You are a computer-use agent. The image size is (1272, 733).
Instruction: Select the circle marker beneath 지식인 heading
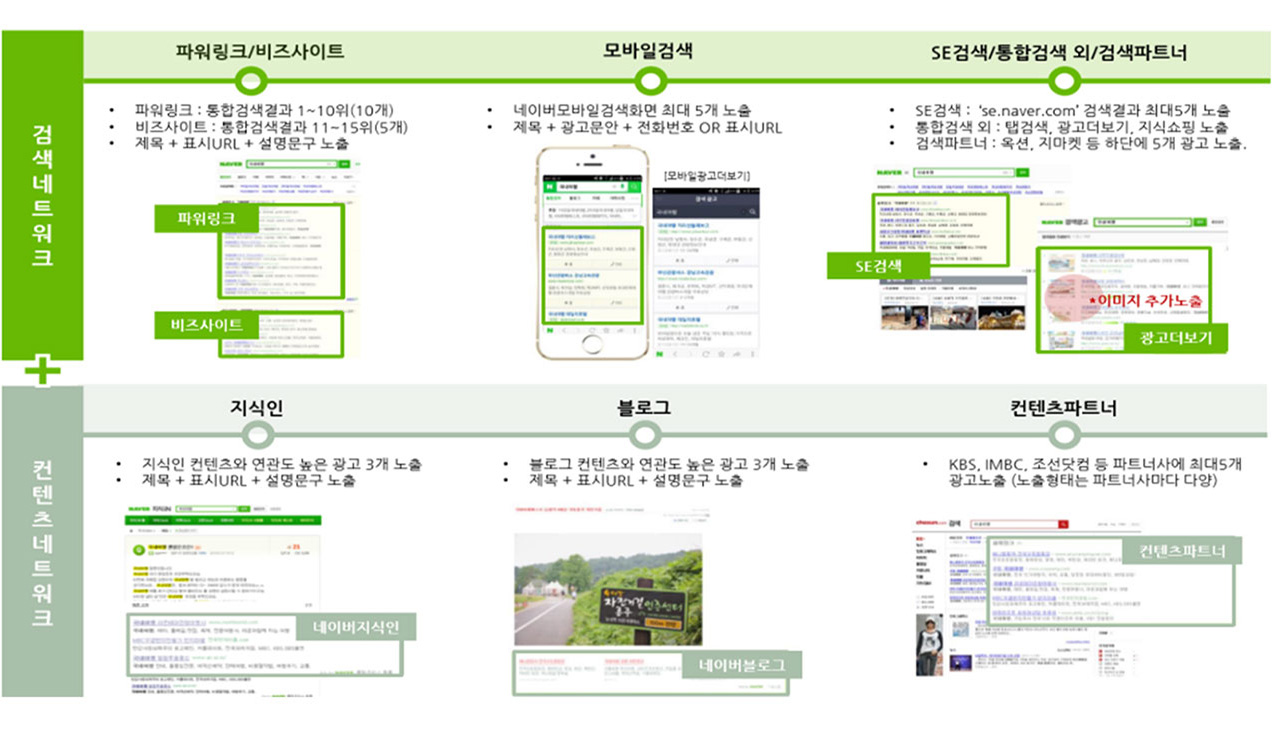coord(258,435)
